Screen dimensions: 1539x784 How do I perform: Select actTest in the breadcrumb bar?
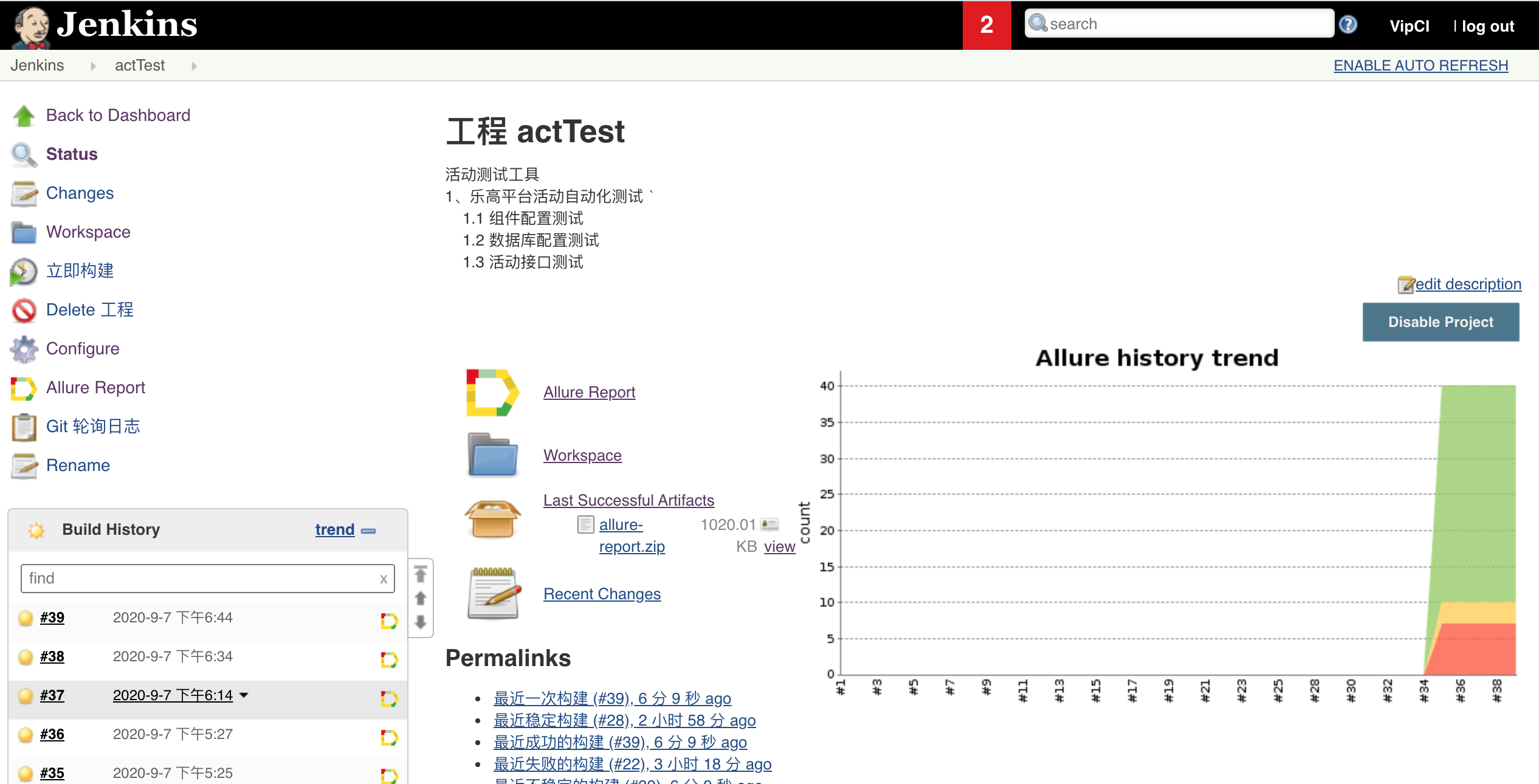139,65
